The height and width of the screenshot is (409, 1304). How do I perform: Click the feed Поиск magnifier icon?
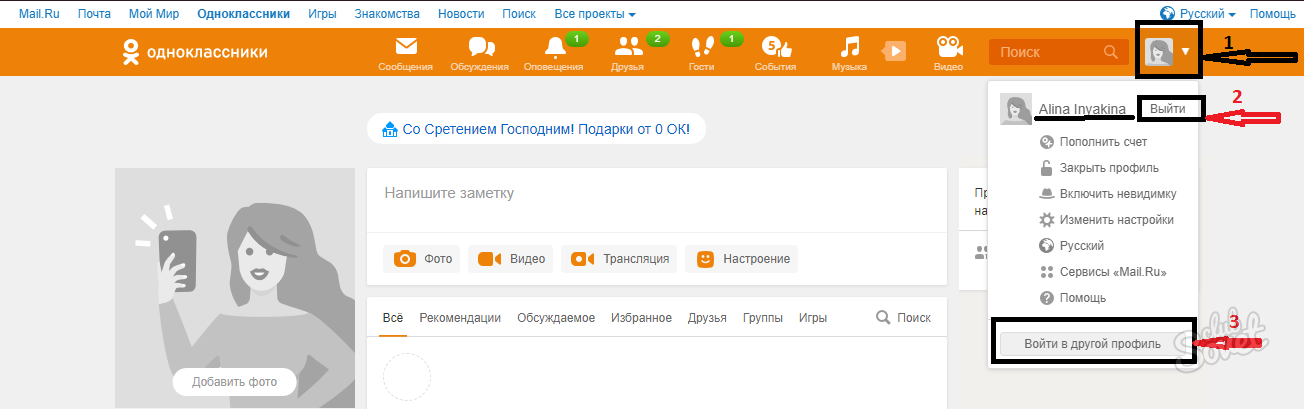click(883, 318)
